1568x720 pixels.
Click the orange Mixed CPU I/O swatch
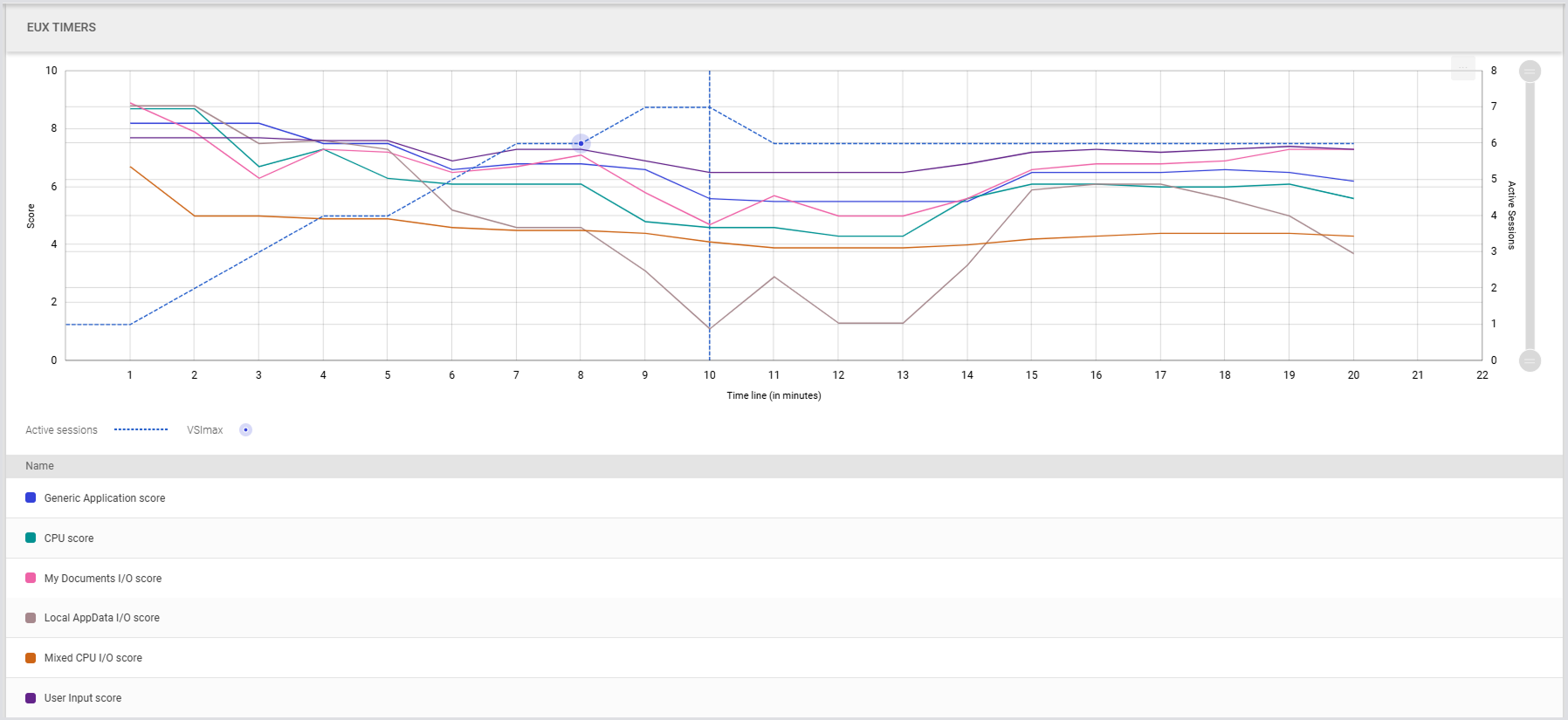tap(31, 658)
